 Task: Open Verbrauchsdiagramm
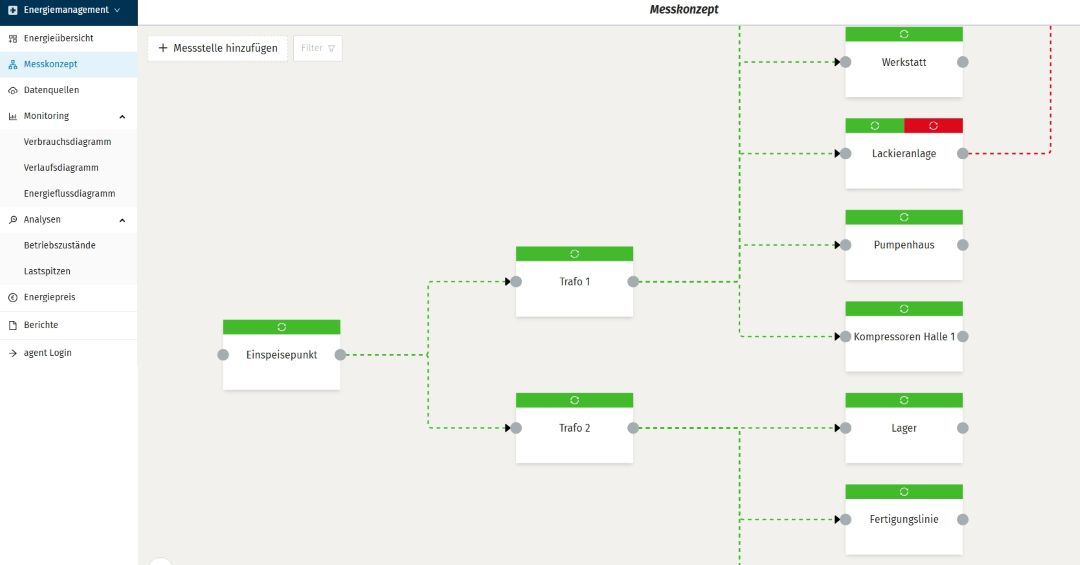[68, 142]
